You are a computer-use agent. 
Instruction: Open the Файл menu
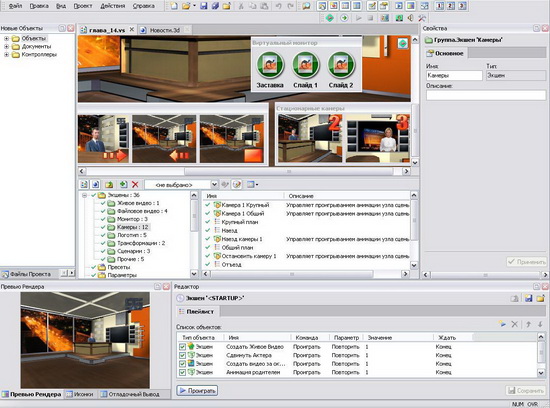15,6
